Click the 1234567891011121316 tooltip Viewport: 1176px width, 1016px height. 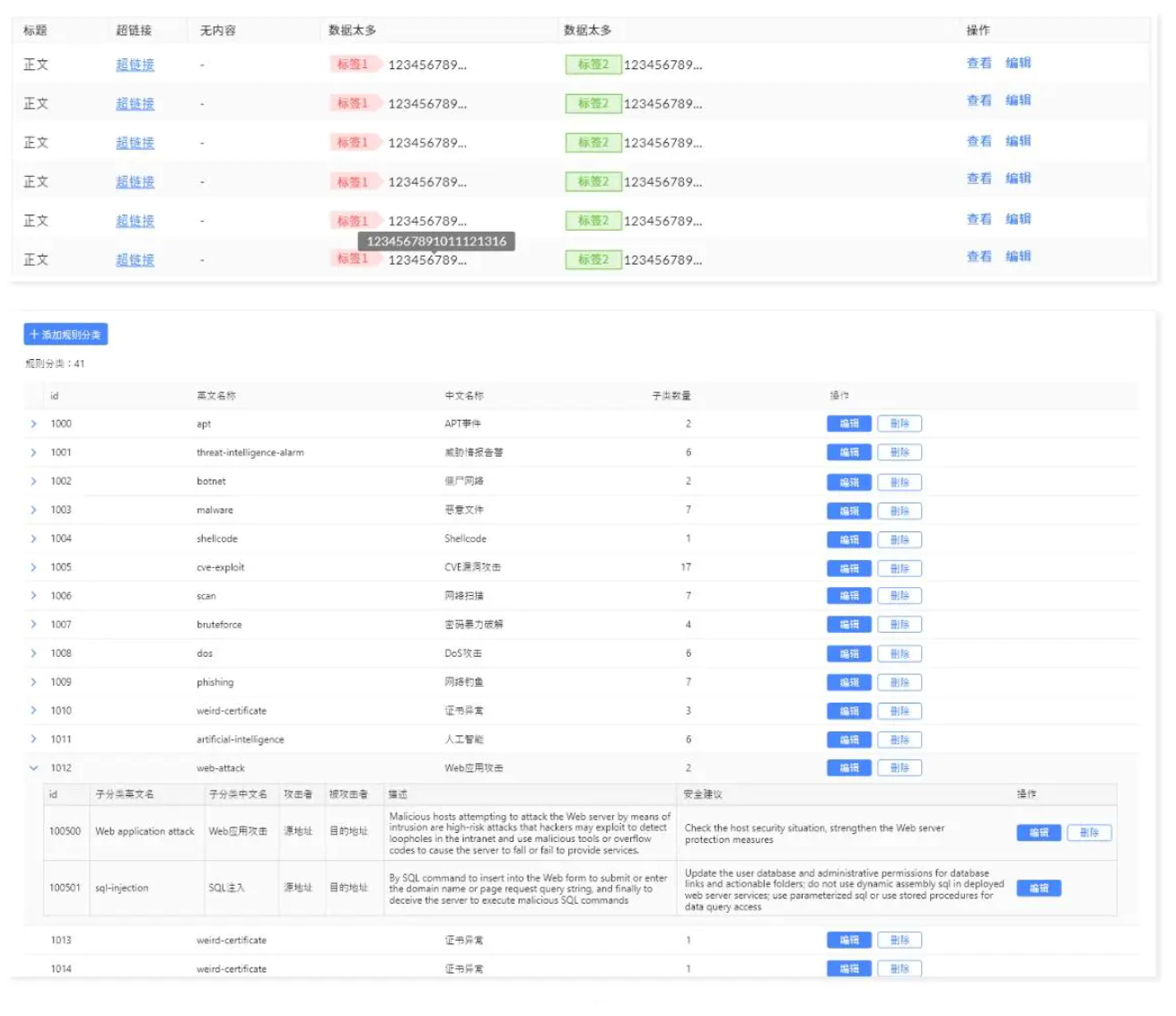[x=436, y=241]
